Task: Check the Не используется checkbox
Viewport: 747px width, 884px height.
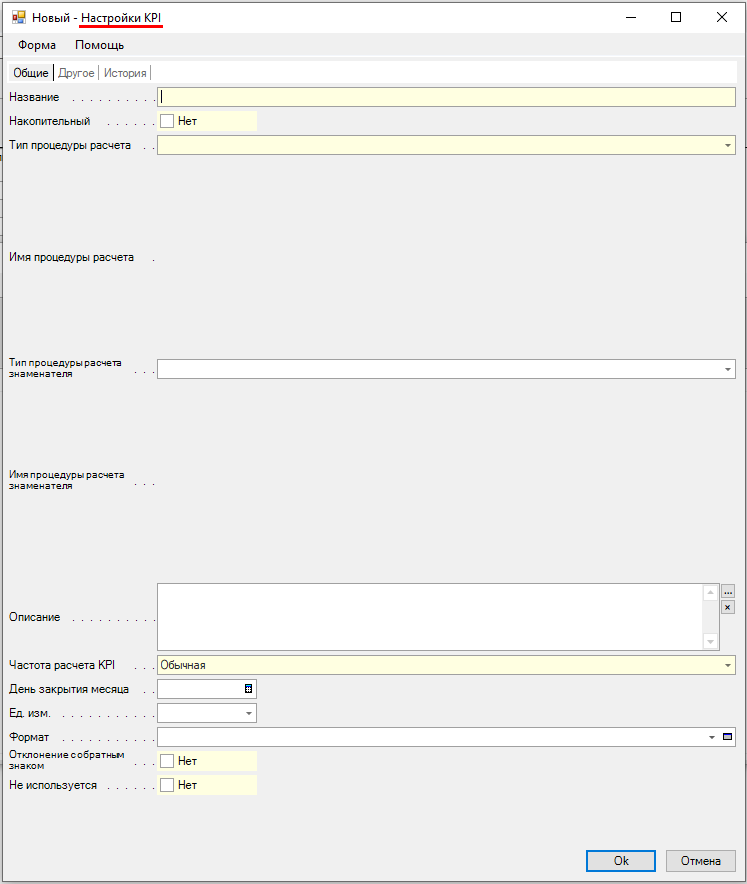Action: 167,785
